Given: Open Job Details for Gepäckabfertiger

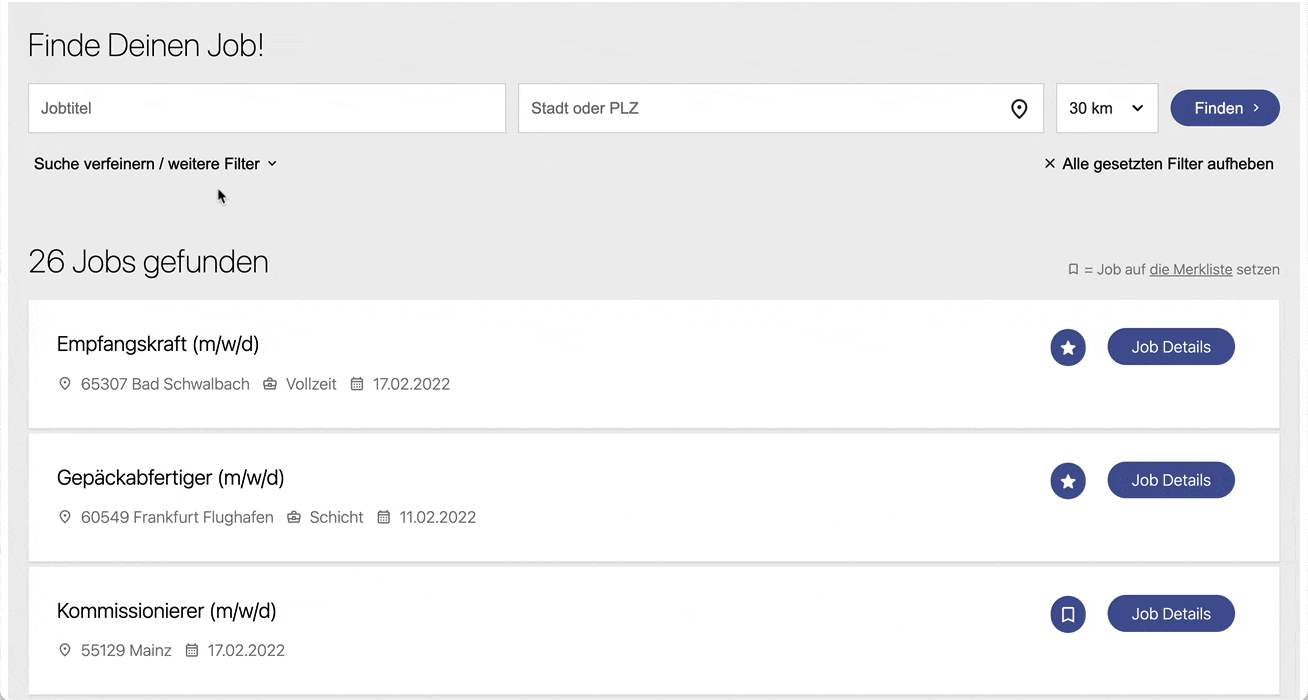Looking at the screenshot, I should 1171,480.
